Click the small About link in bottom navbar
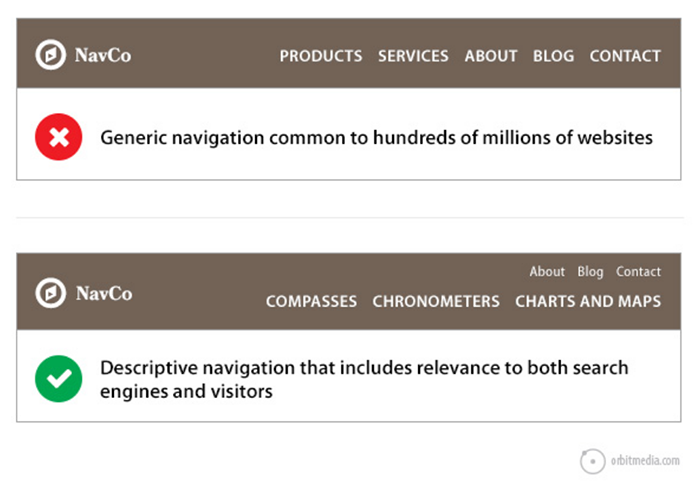Screen dimensions: 700x486 pos(547,271)
